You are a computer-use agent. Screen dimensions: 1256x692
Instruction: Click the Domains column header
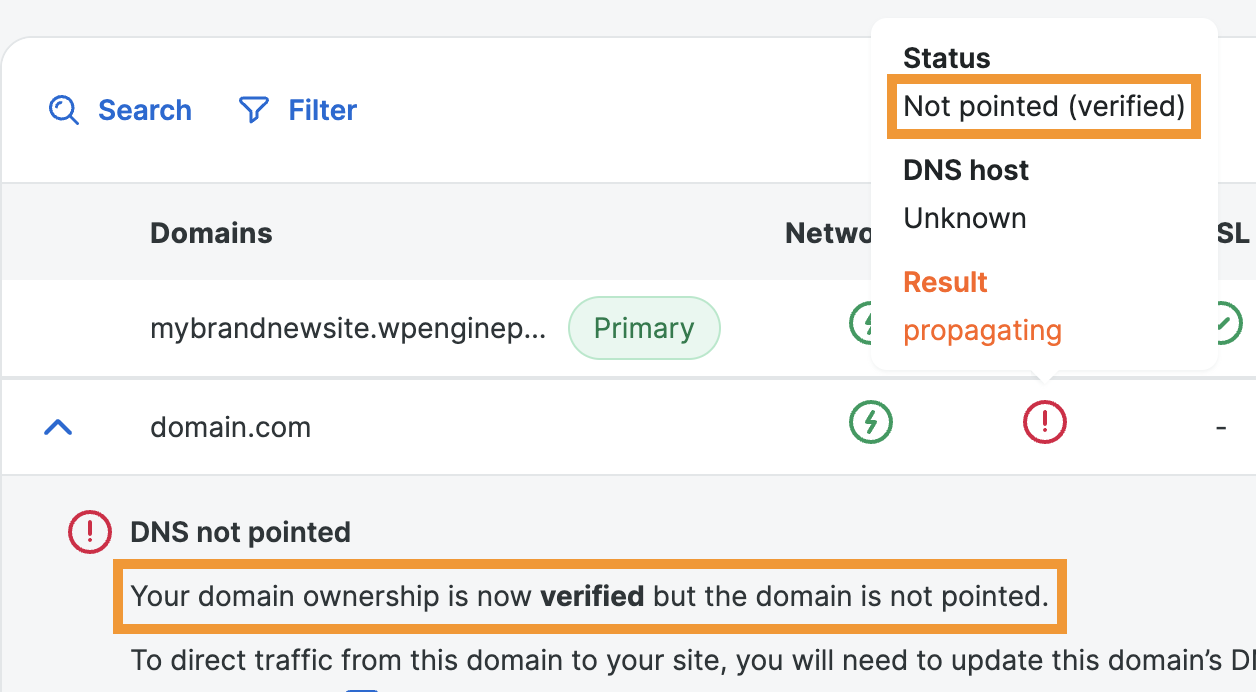point(211,233)
